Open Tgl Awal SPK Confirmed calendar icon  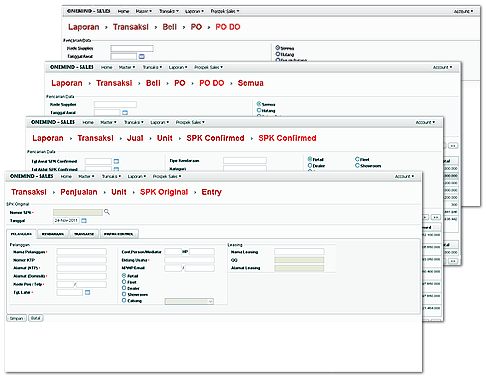(116, 161)
